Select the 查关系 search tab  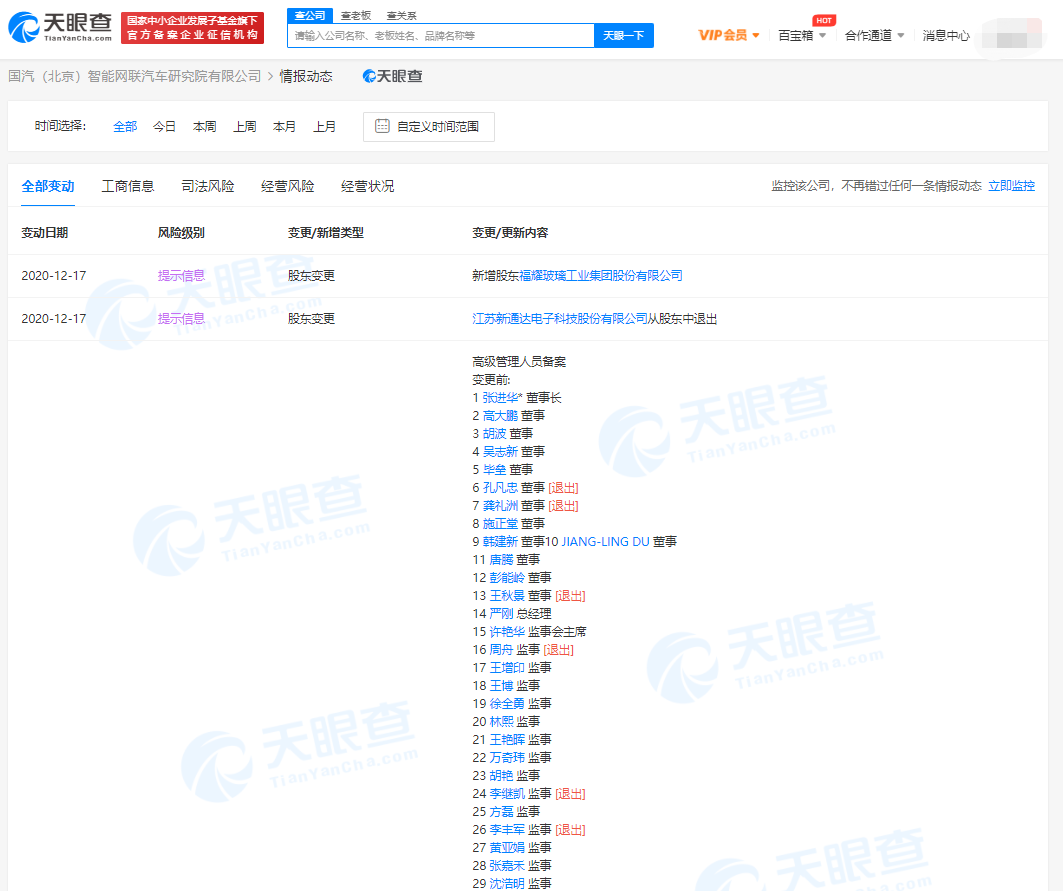click(x=401, y=16)
